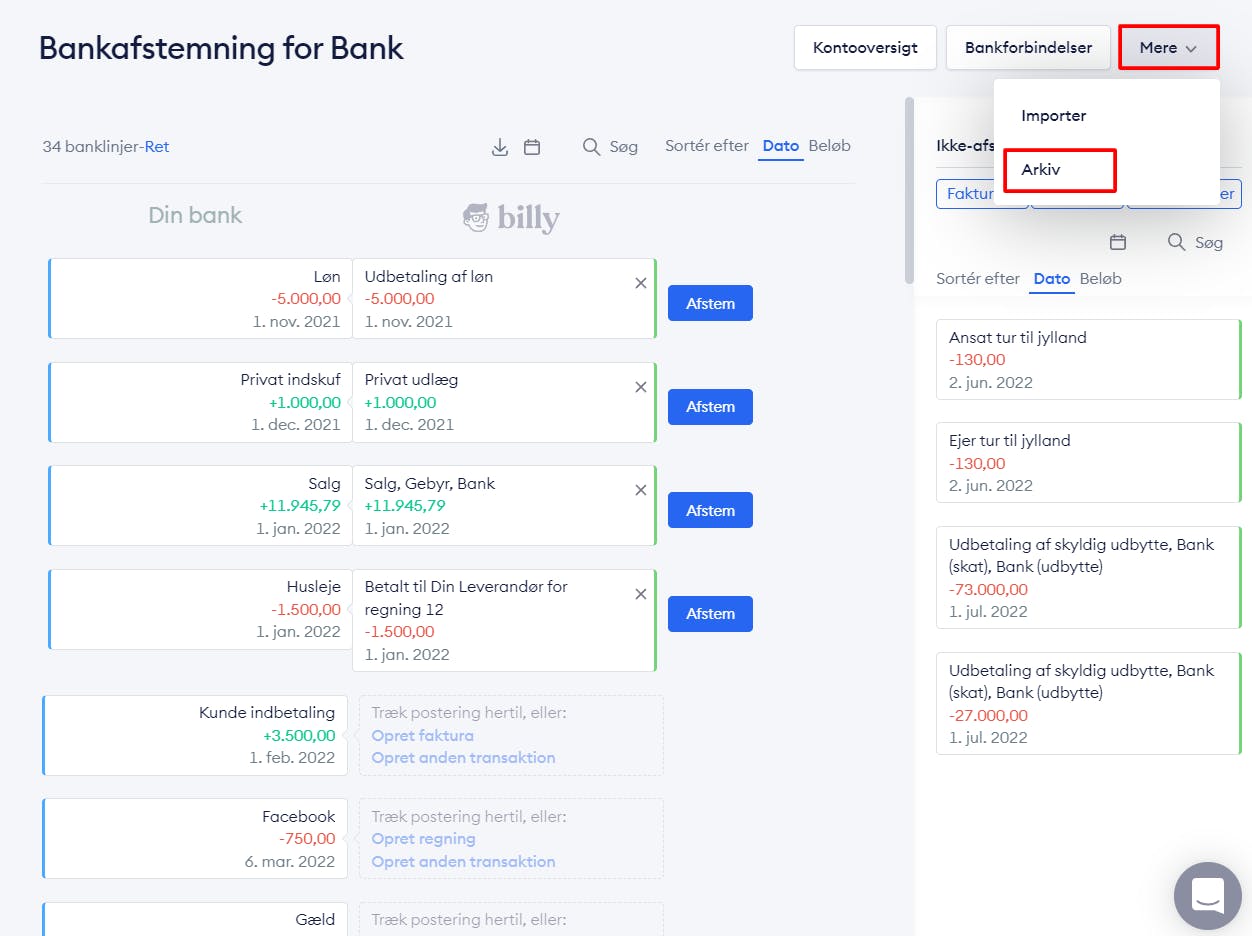This screenshot has height=936, width=1252.
Task: Open the calendar filter beside the download icon
Action: pos(532,147)
